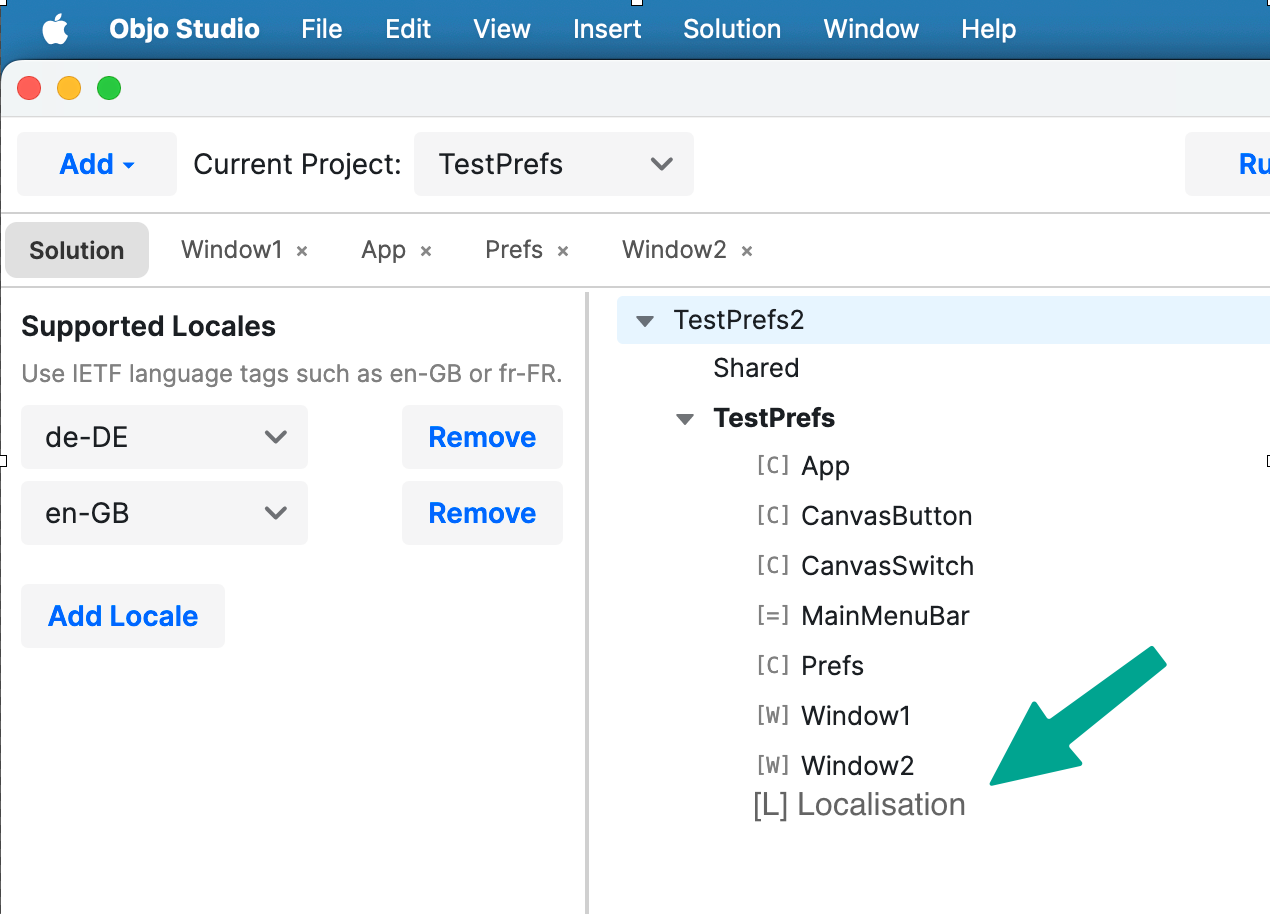Select Window1 in the project tree
This screenshot has width=1270, height=914.
(x=857, y=716)
